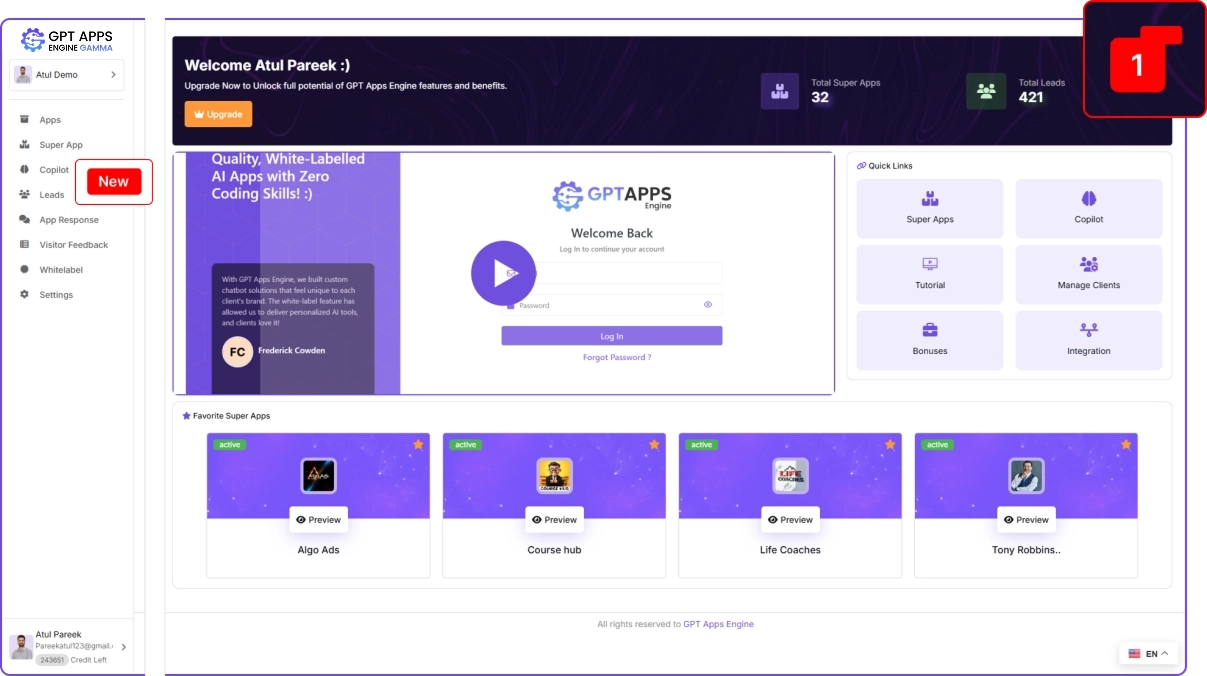Click the orange Upgrade button

click(218, 114)
